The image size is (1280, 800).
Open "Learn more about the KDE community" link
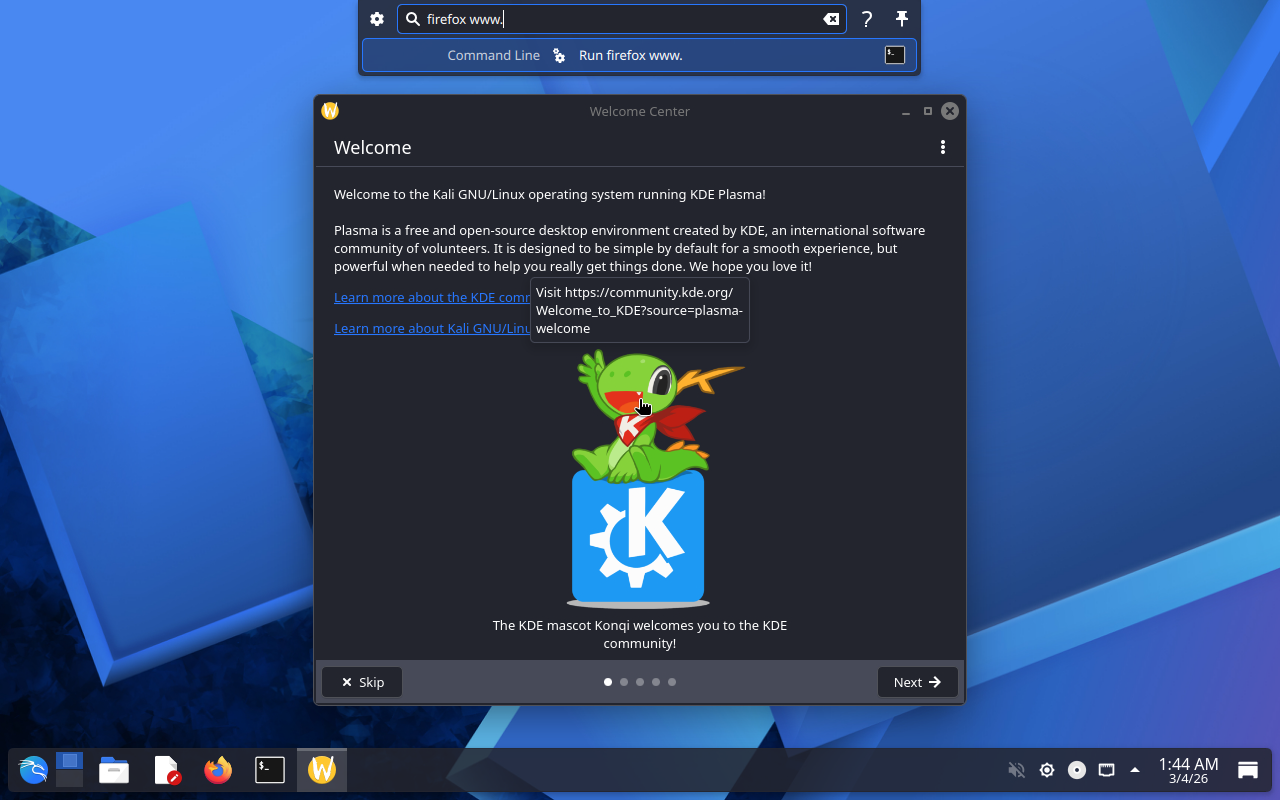click(432, 297)
